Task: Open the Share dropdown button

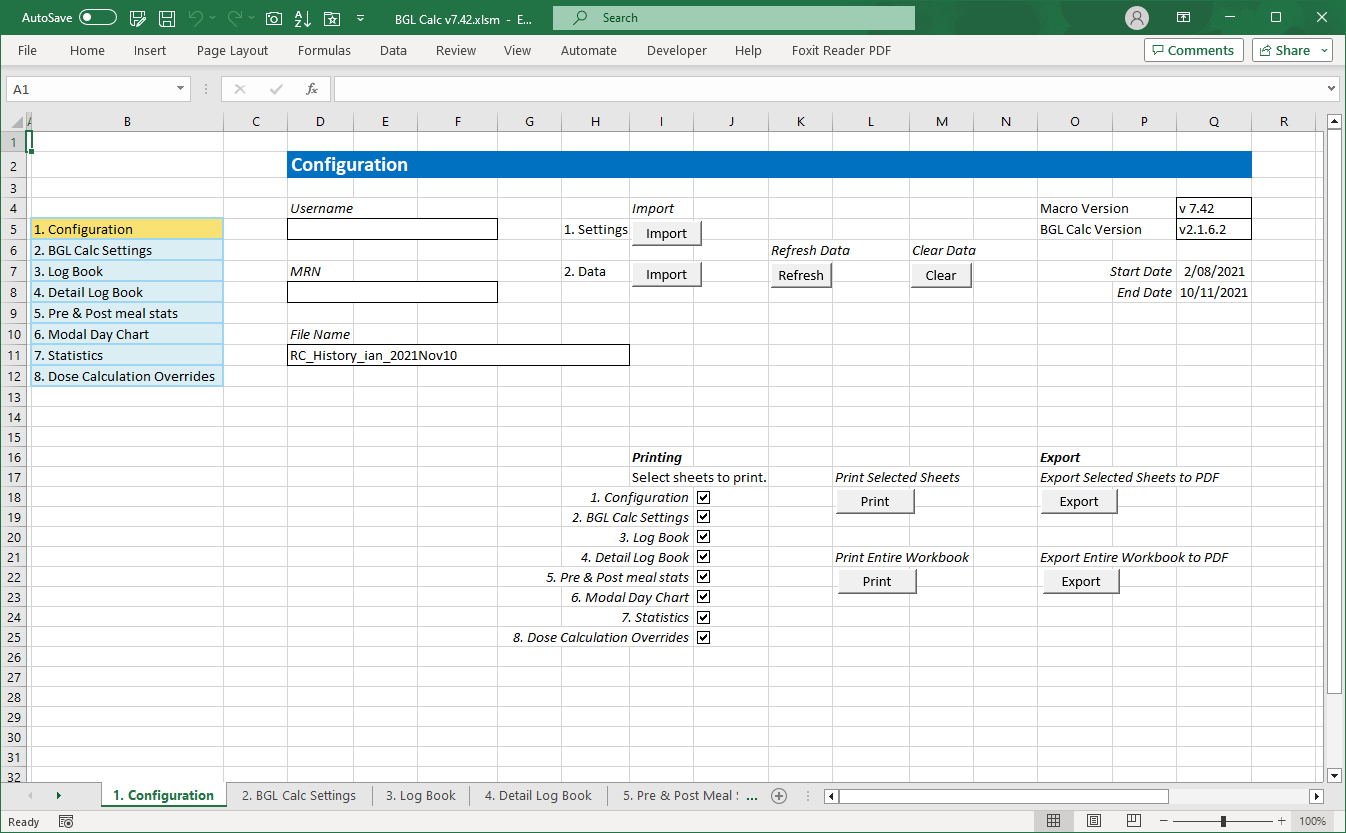Action: (x=1292, y=50)
